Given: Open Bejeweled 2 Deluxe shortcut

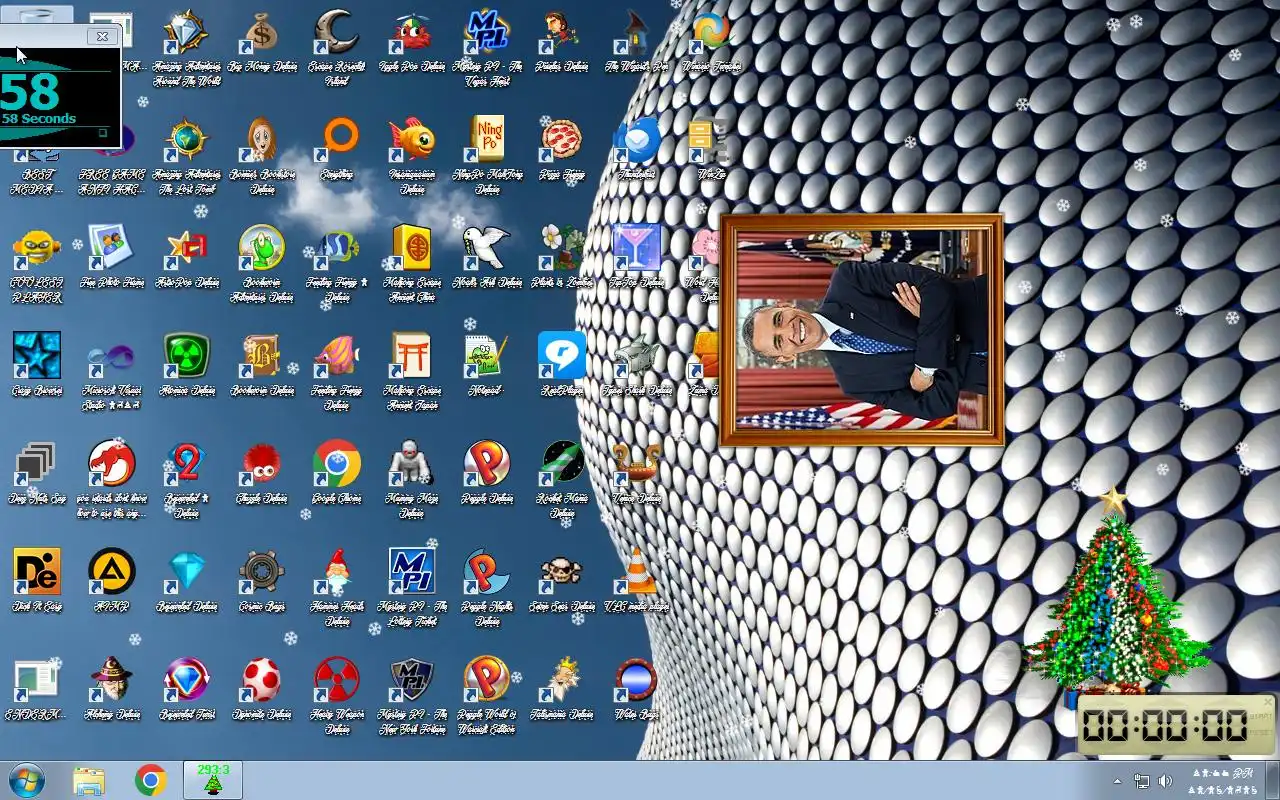Looking at the screenshot, I should [x=187, y=464].
